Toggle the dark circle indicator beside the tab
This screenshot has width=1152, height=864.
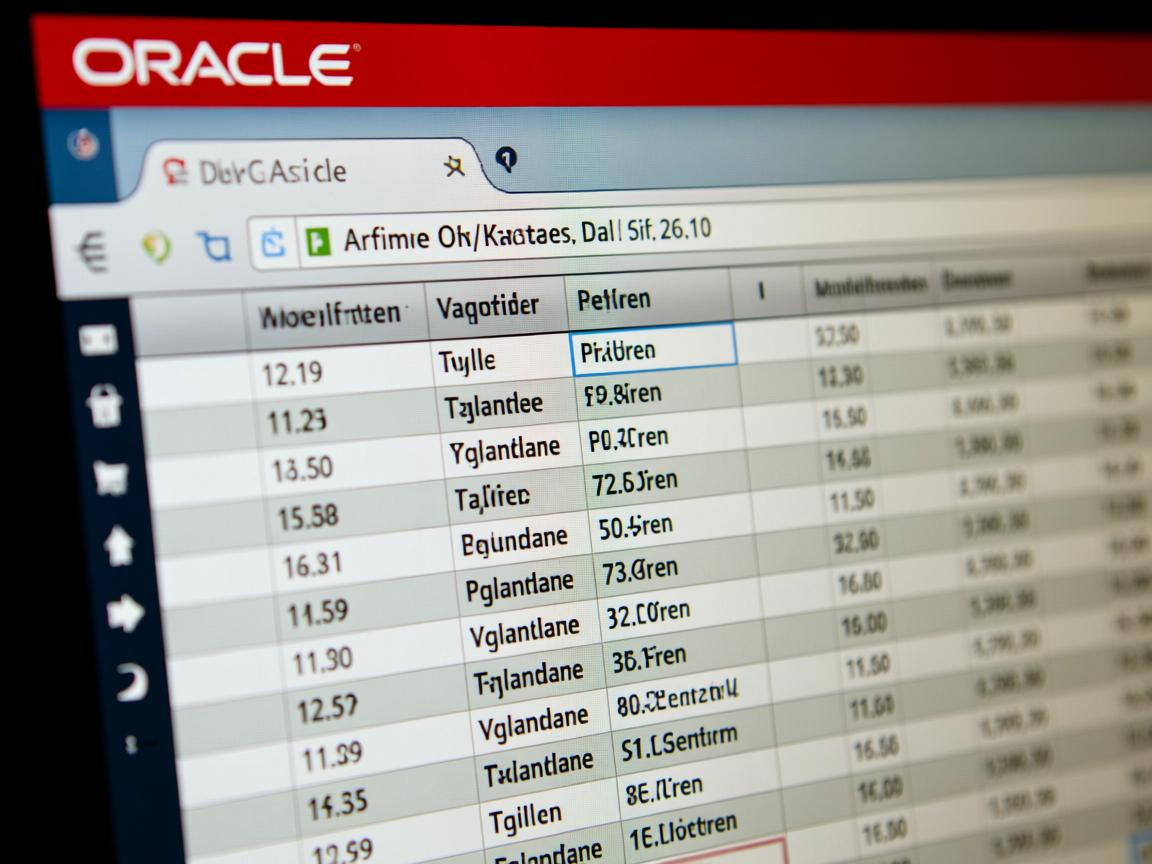click(x=507, y=159)
